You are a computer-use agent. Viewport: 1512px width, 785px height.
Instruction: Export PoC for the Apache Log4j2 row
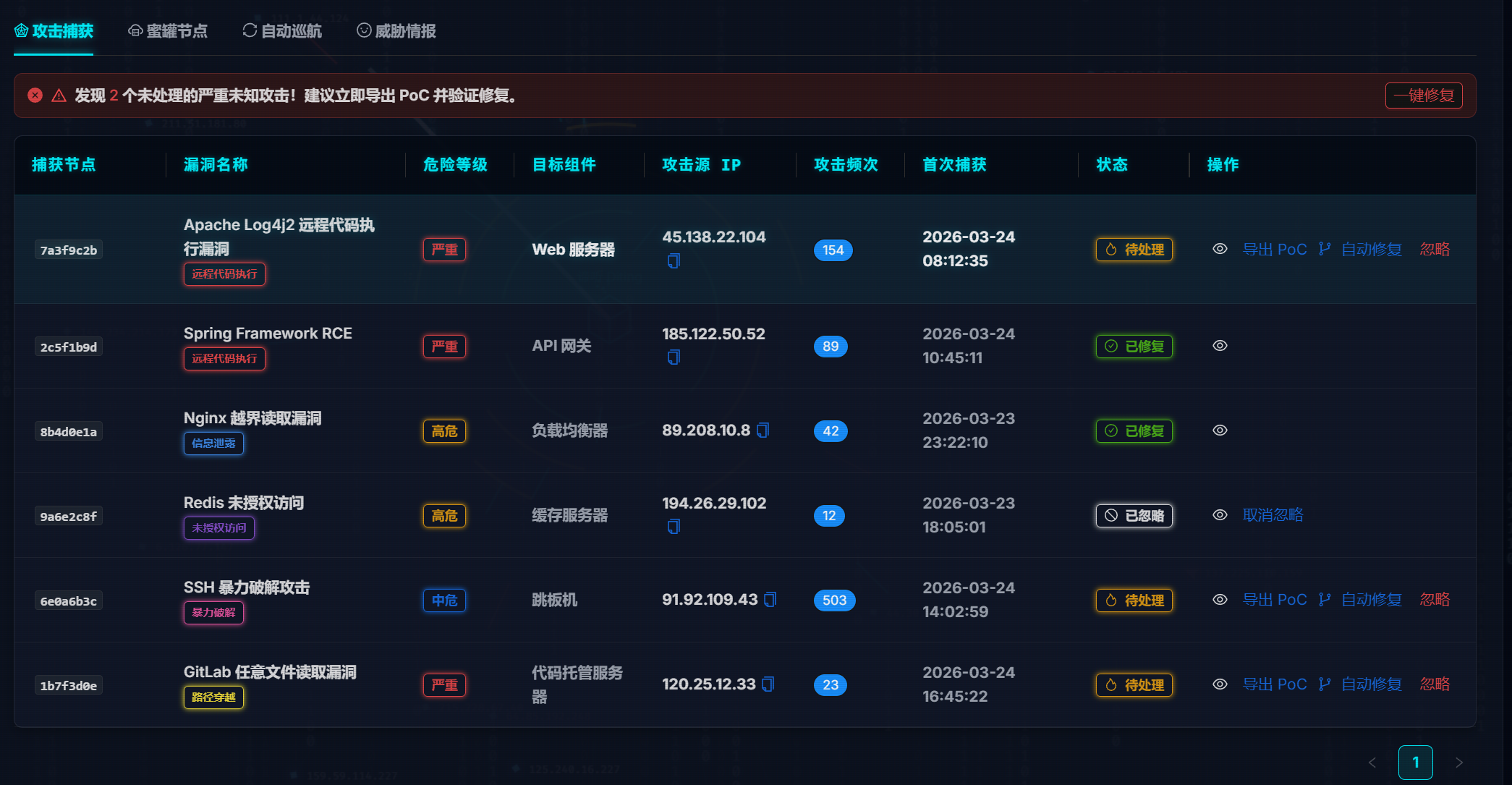(1275, 250)
